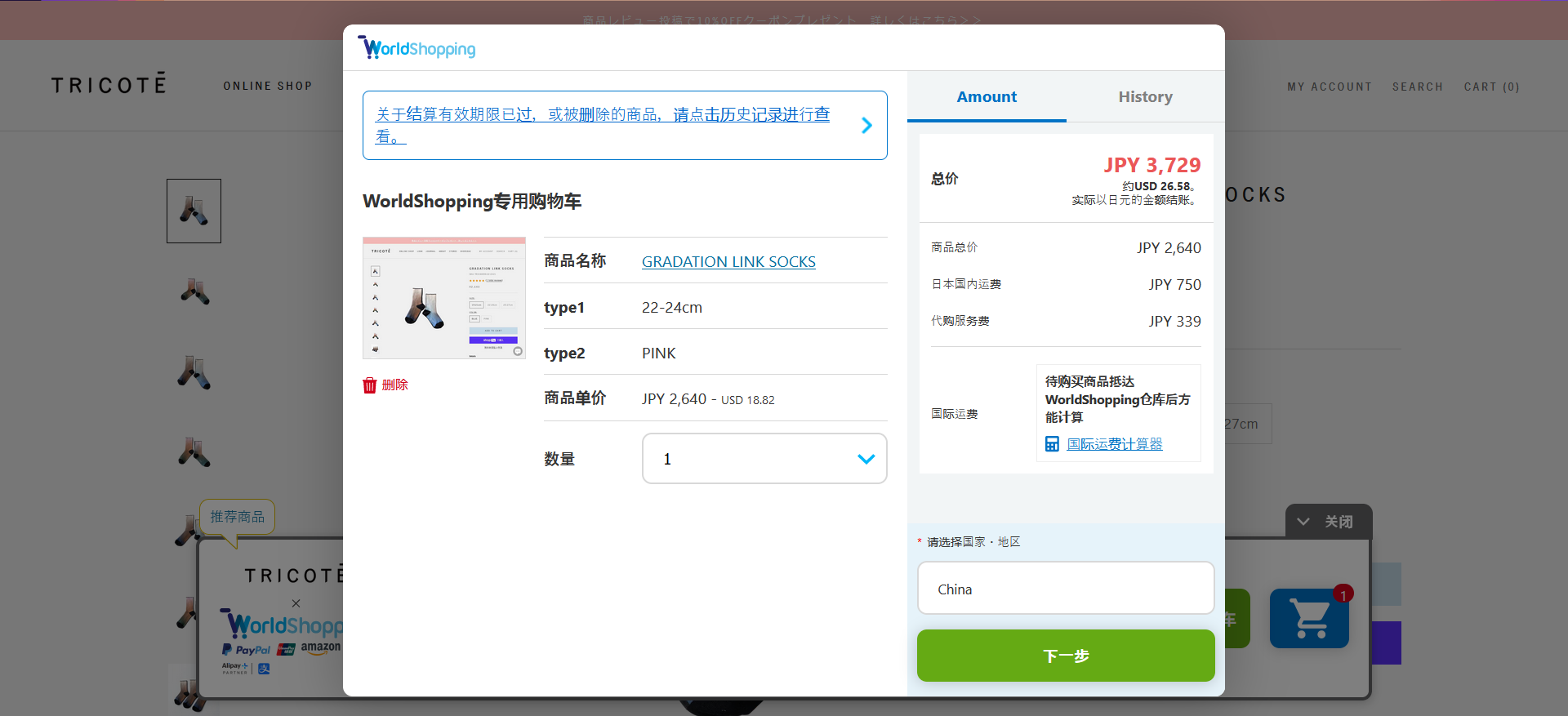Click the 删除 delete text link
The width and height of the screenshot is (1568, 716).
(395, 385)
